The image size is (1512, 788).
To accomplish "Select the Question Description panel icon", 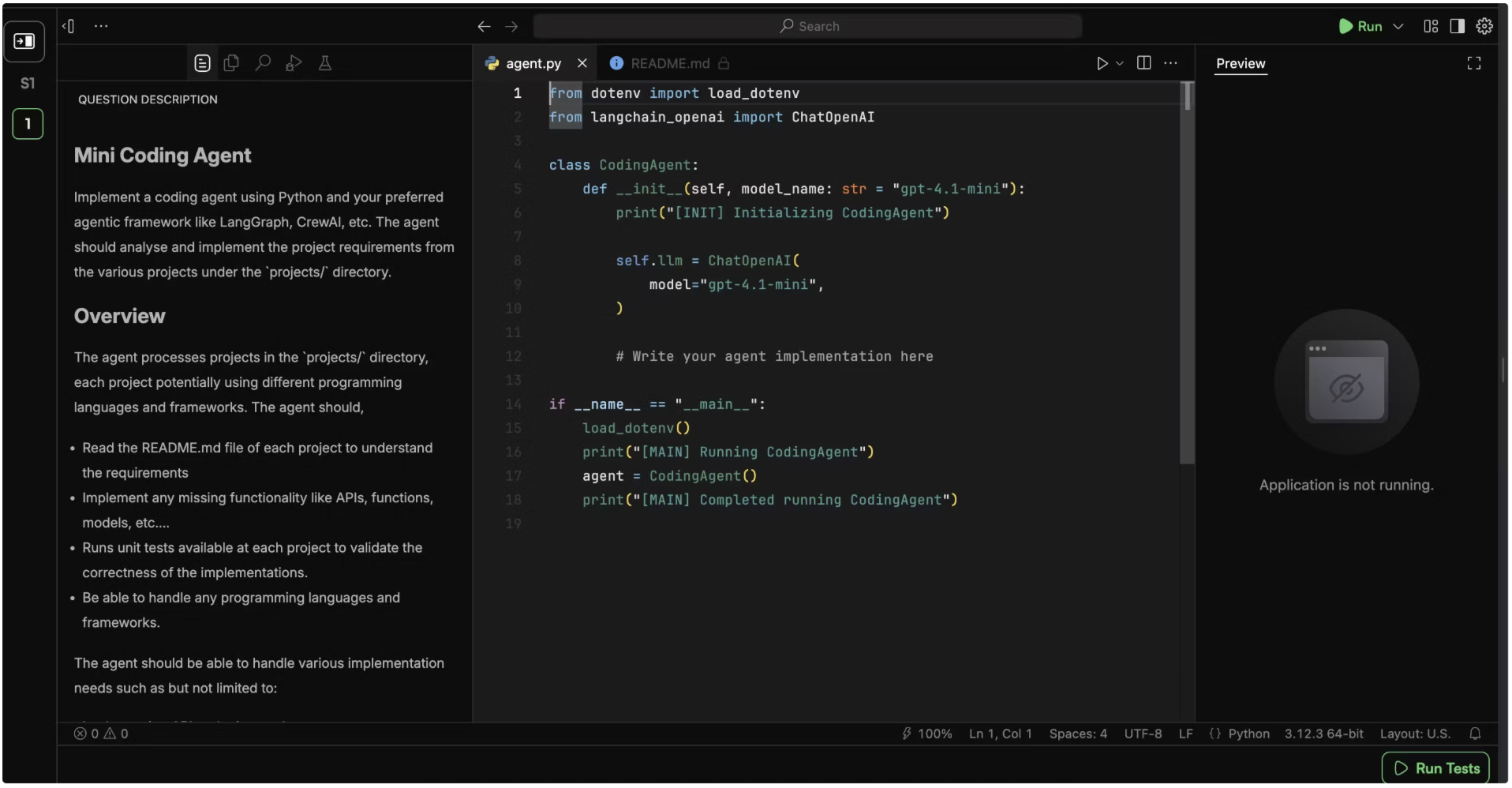I will [202, 63].
